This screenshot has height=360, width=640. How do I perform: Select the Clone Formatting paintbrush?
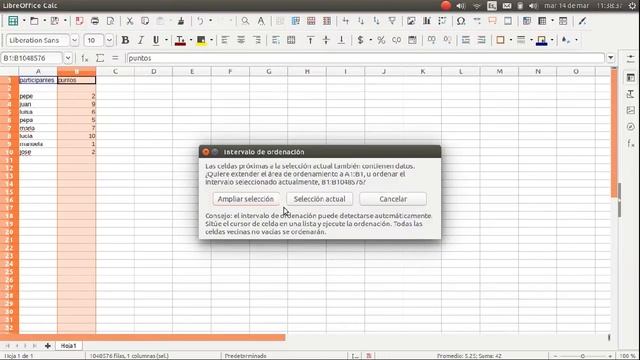[x=180, y=21]
